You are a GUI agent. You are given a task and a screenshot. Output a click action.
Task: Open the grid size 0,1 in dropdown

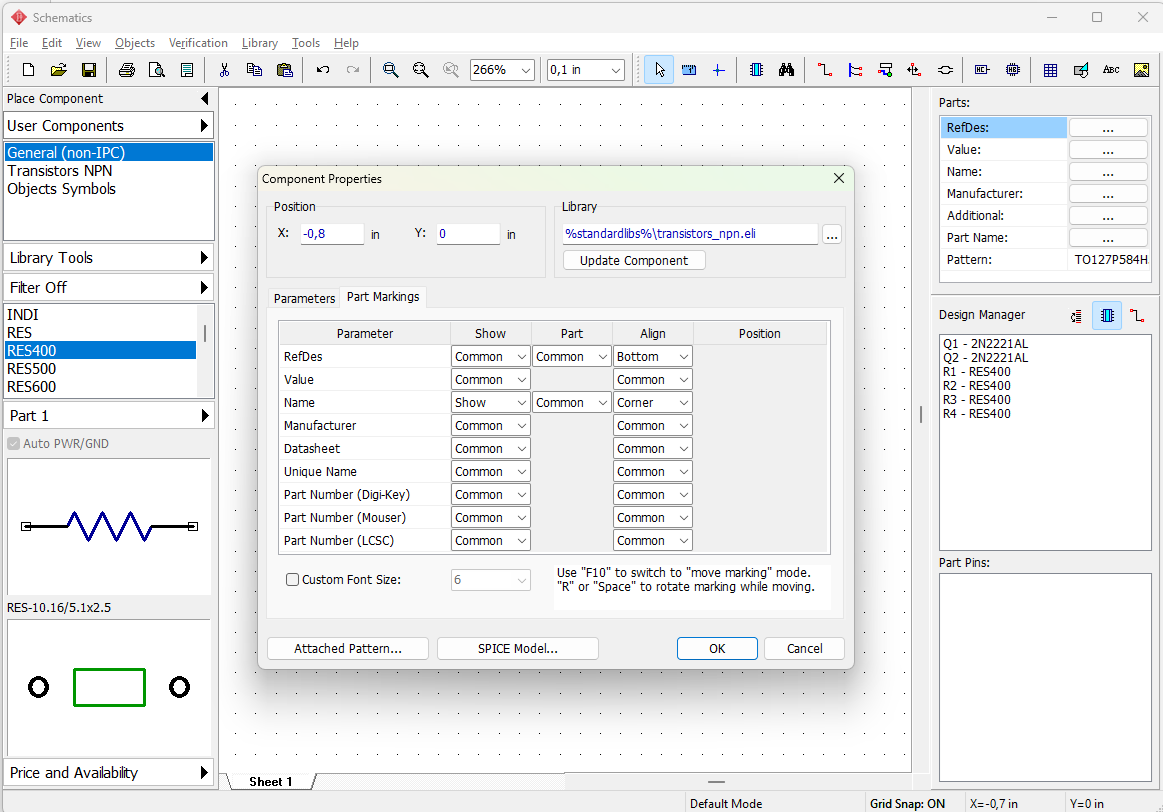pos(616,70)
